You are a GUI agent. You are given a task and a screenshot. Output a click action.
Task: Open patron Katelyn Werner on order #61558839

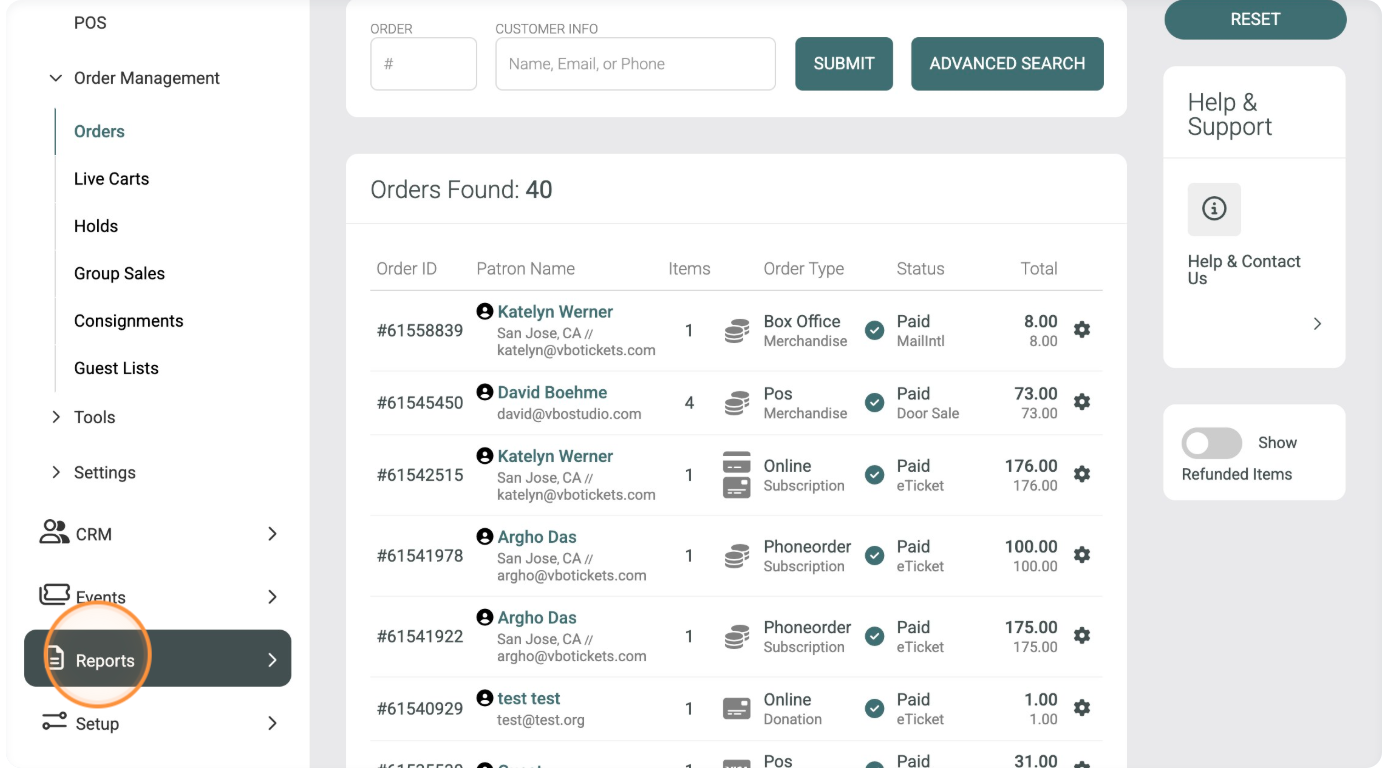point(555,312)
